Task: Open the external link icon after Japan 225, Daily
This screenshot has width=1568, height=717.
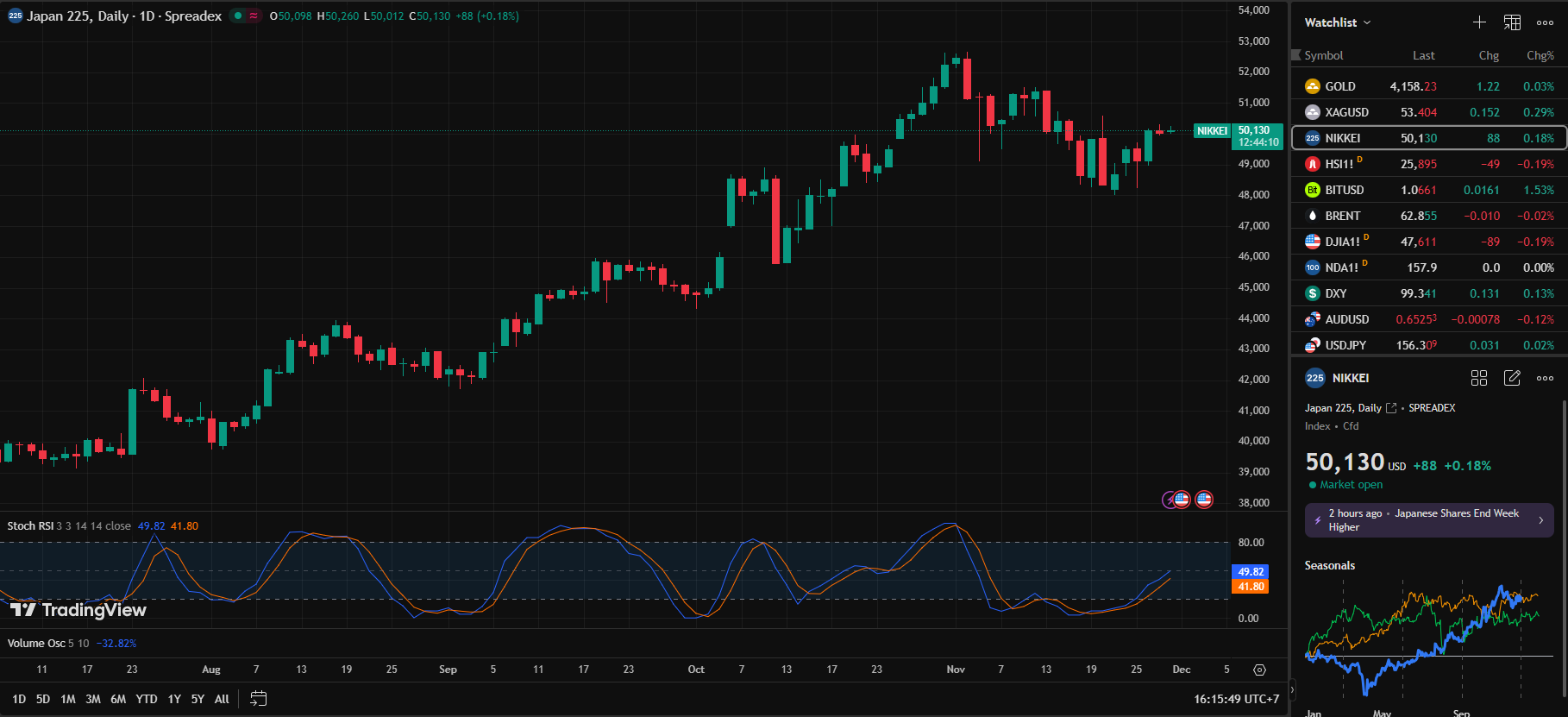Action: [x=1390, y=408]
